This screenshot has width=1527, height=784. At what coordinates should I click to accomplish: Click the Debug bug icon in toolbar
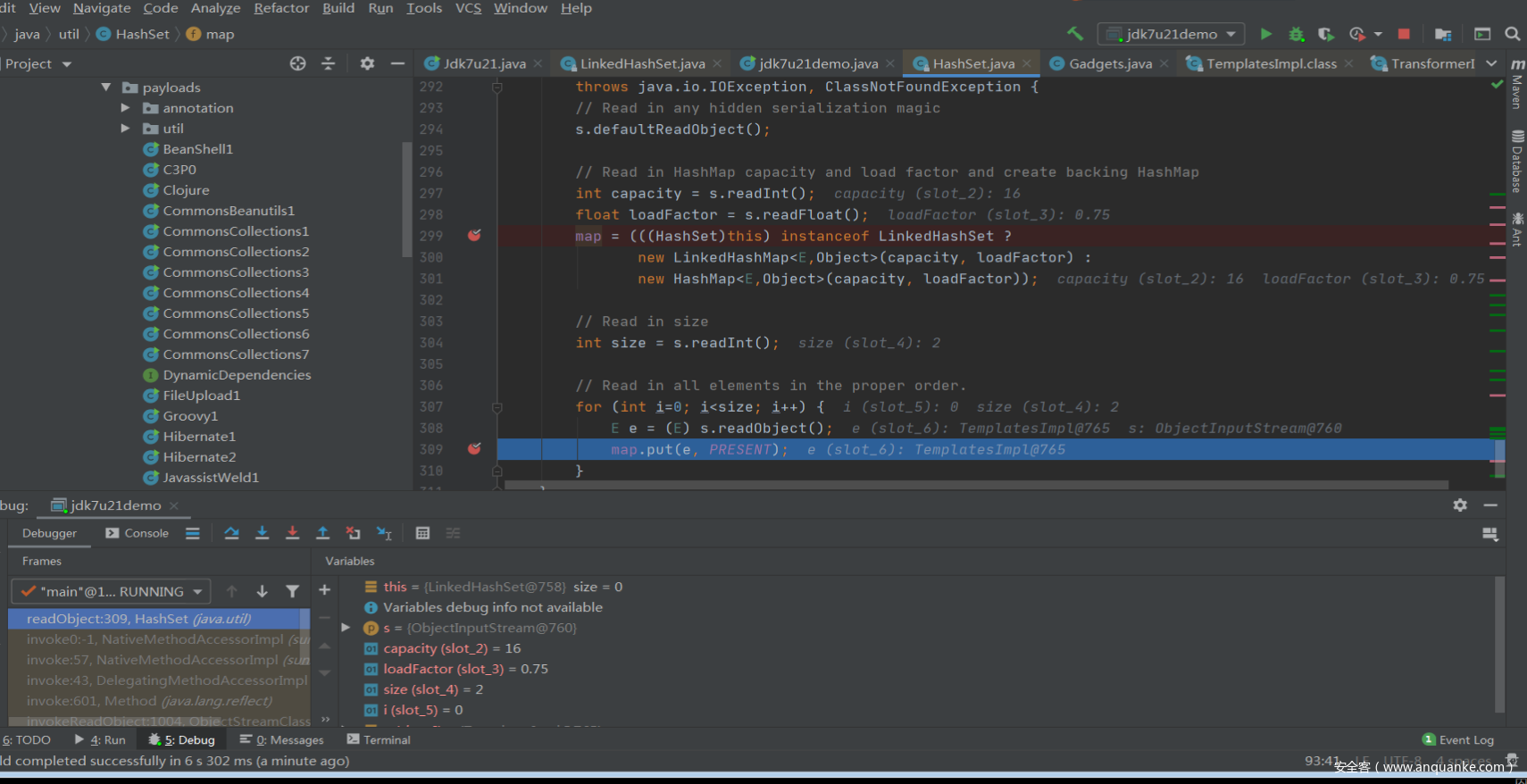click(x=1296, y=34)
